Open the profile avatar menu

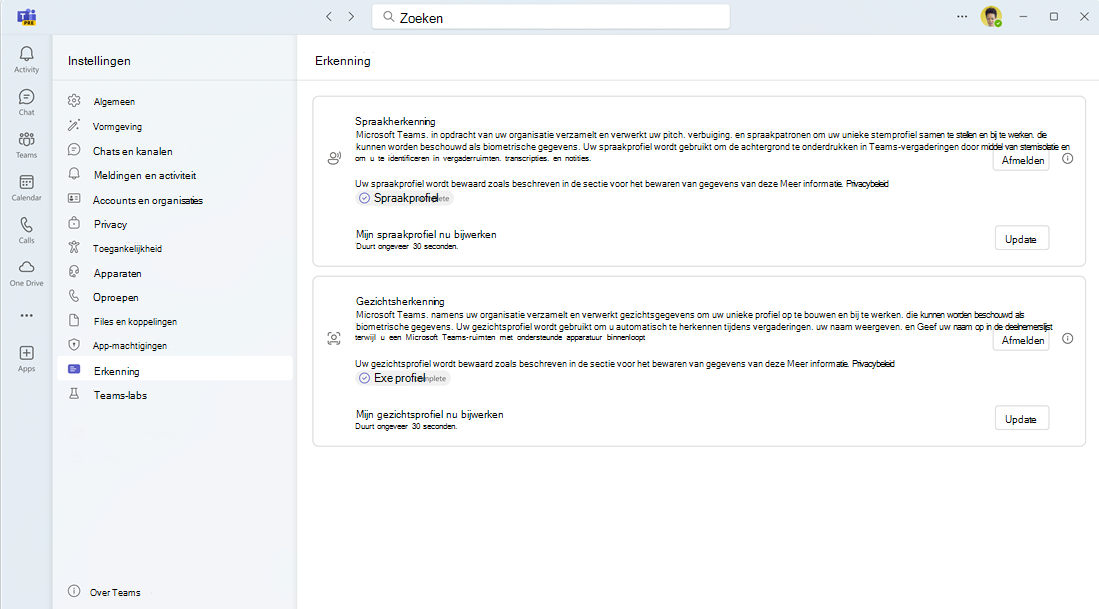click(991, 17)
